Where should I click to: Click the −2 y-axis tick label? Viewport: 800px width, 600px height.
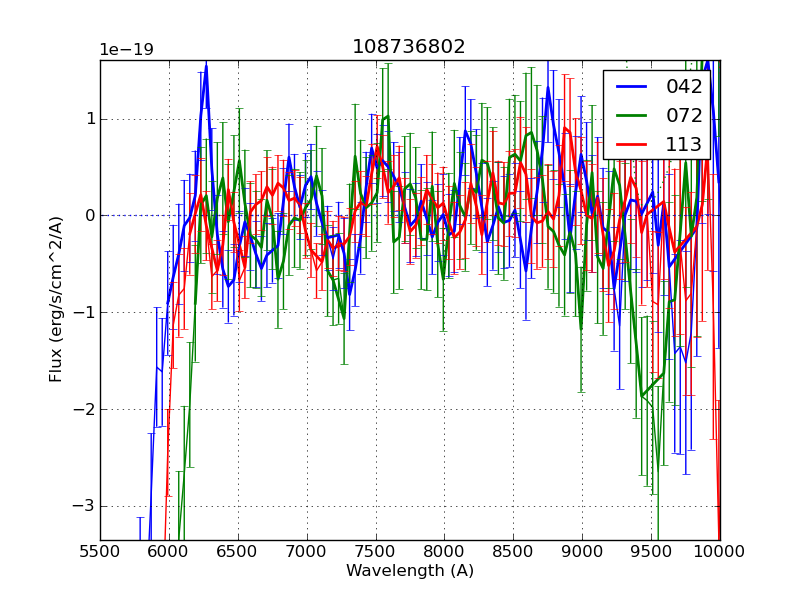point(85,409)
